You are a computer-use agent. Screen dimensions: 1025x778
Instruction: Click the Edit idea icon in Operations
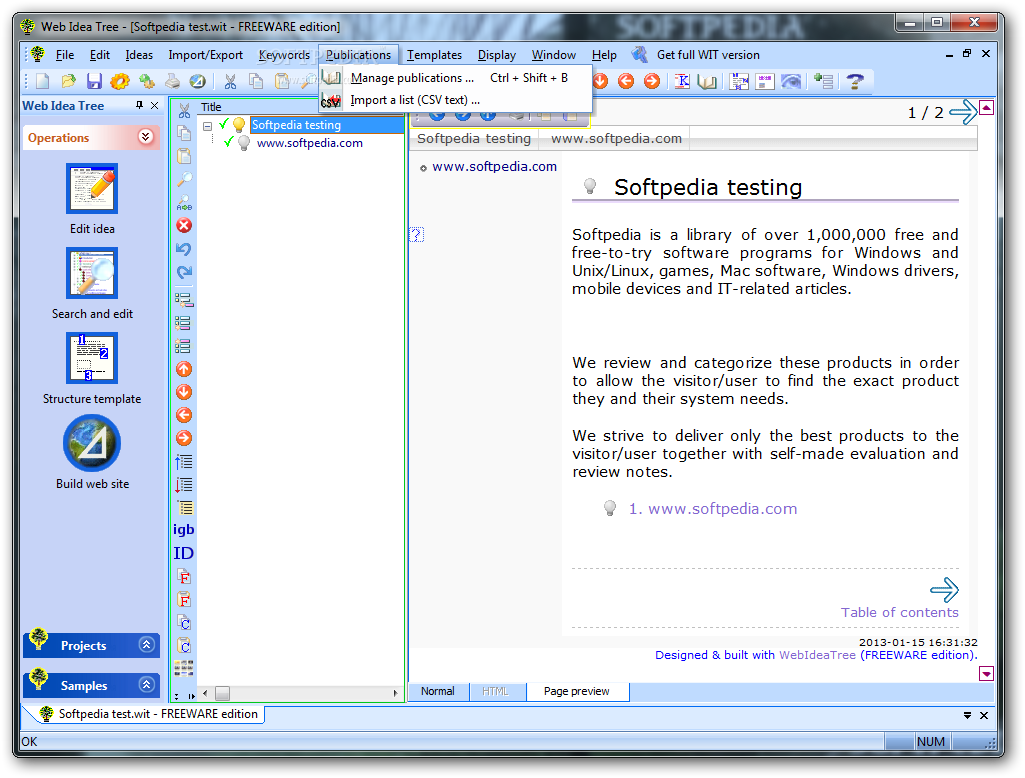point(92,188)
